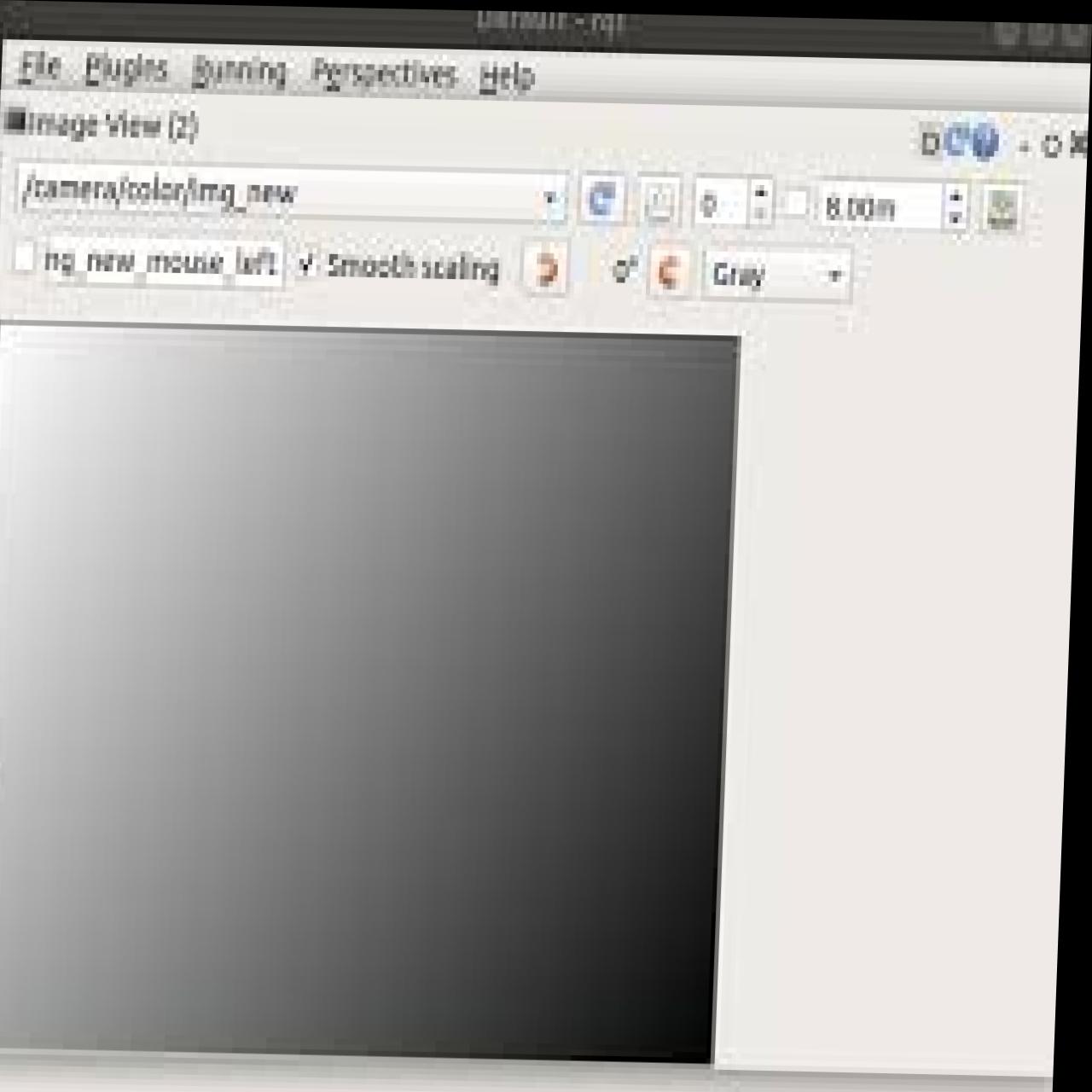Undock the Image View widget
The width and height of the screenshot is (1092, 1092).
(x=1052, y=146)
